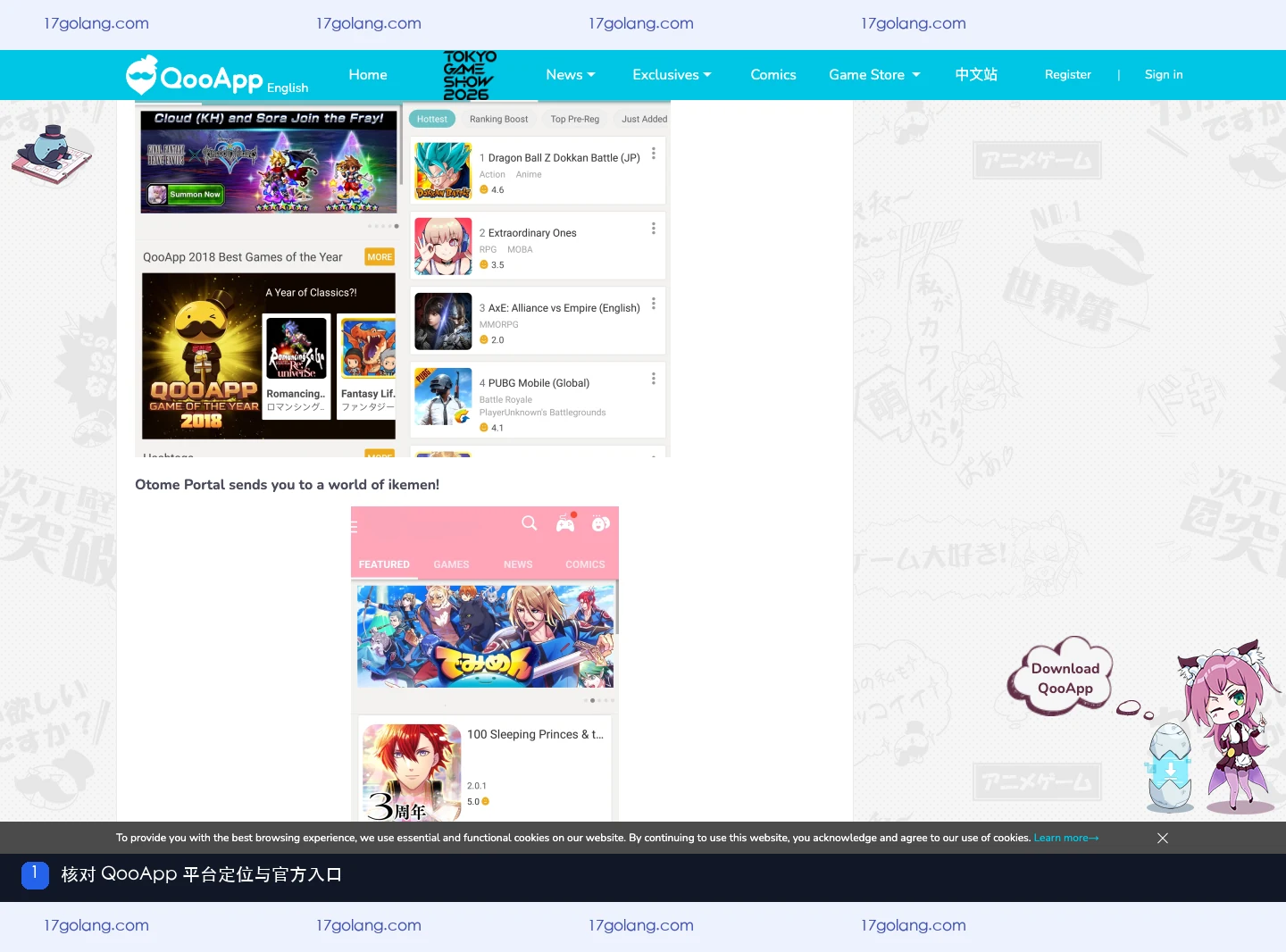Select the NEWS tab in Otome Portal
Viewport: 1286px width, 952px height.
[518, 564]
